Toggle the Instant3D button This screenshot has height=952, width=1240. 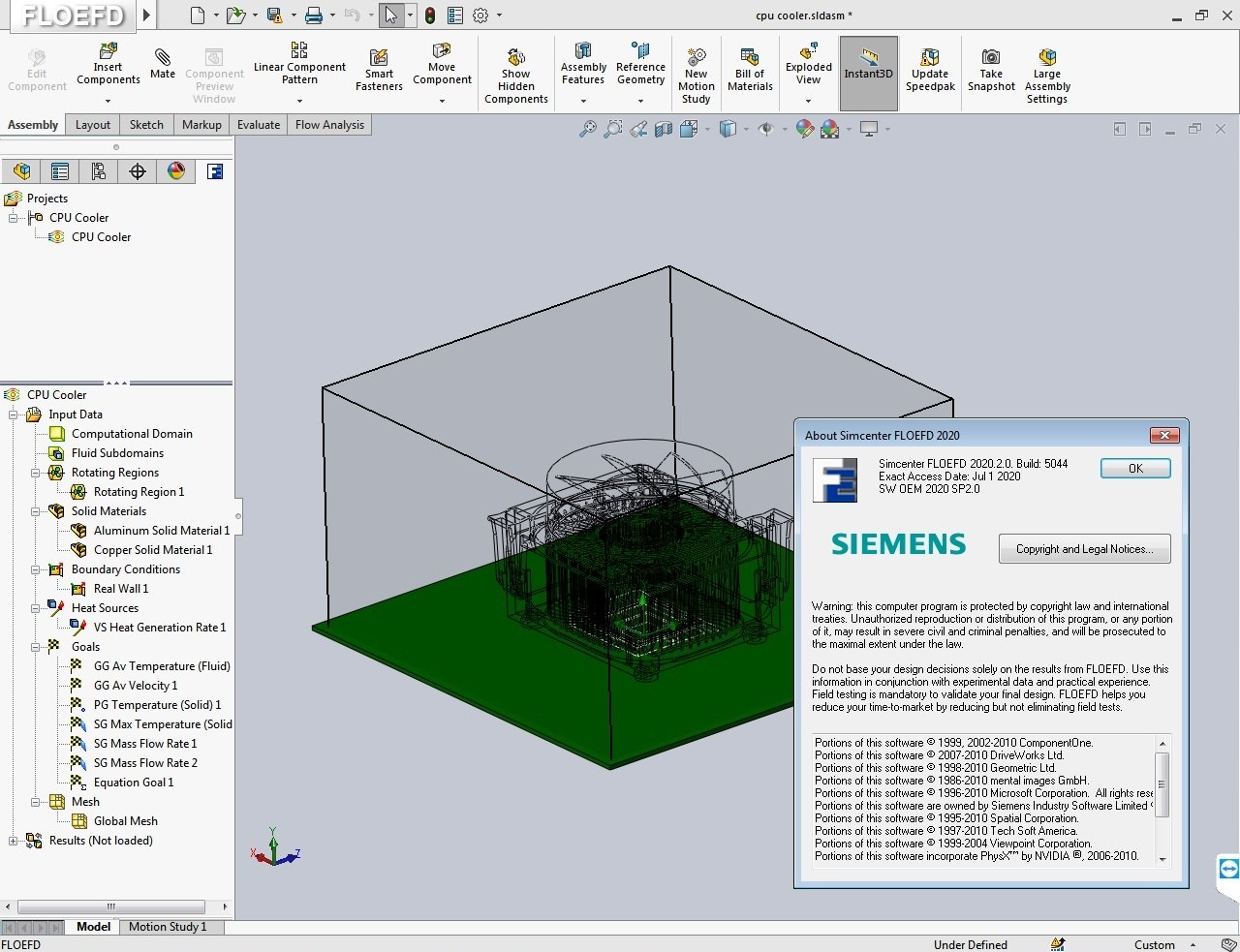(868, 73)
